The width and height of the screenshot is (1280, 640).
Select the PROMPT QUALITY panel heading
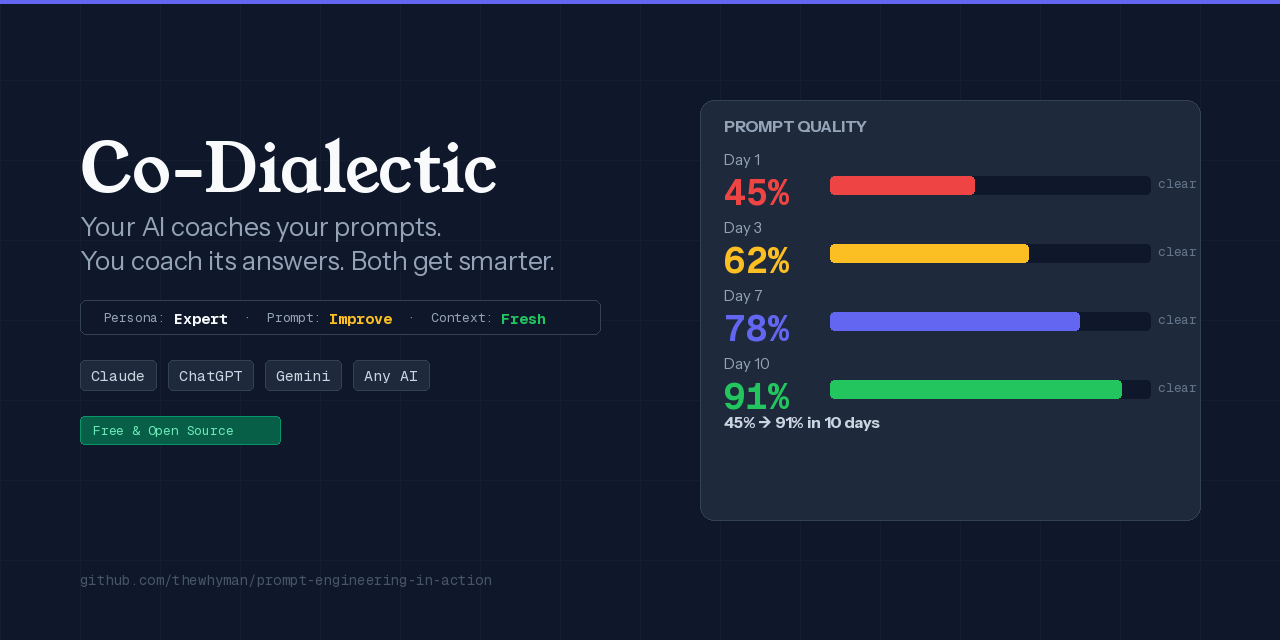795,127
